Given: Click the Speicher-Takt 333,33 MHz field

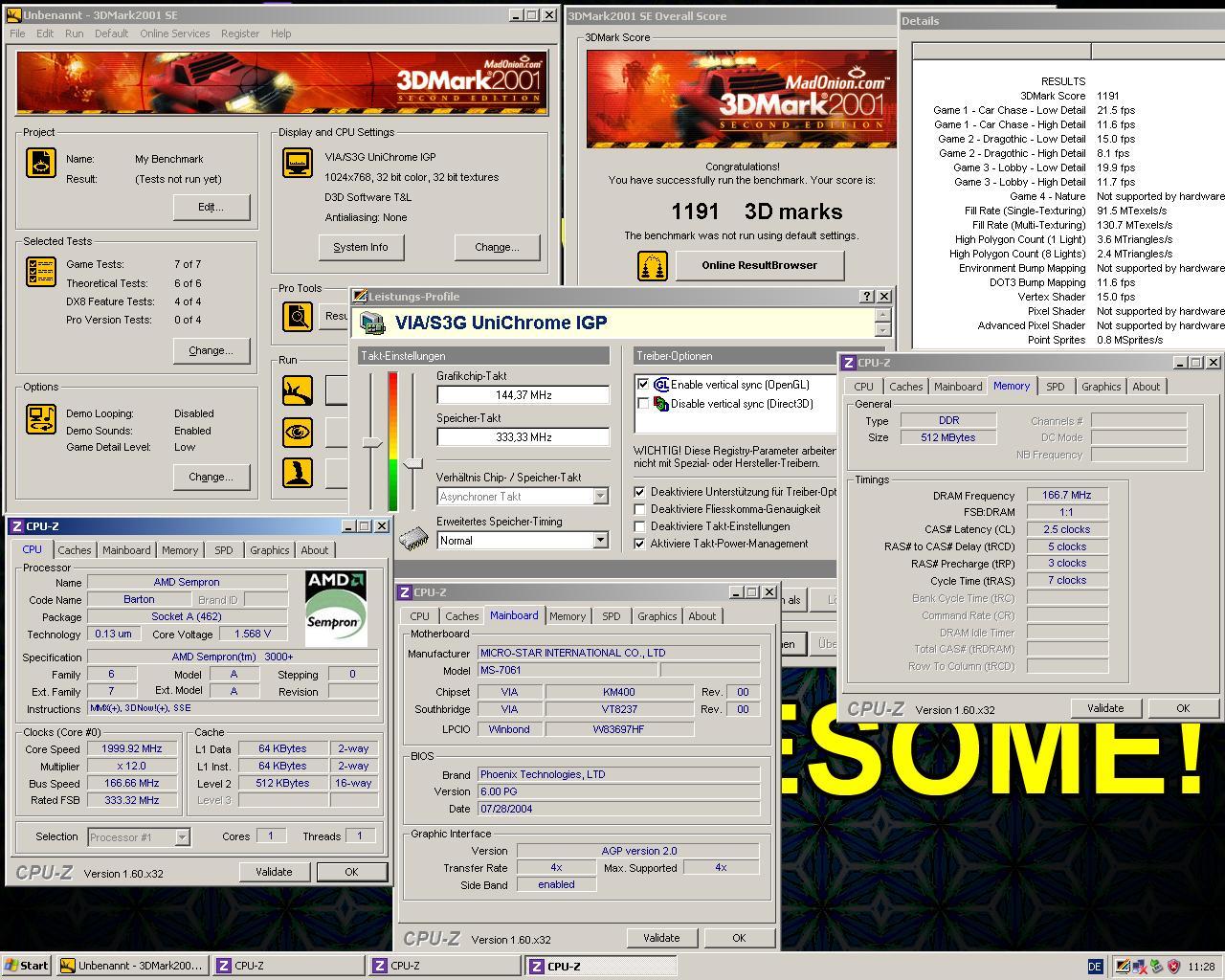Looking at the screenshot, I should (x=523, y=436).
